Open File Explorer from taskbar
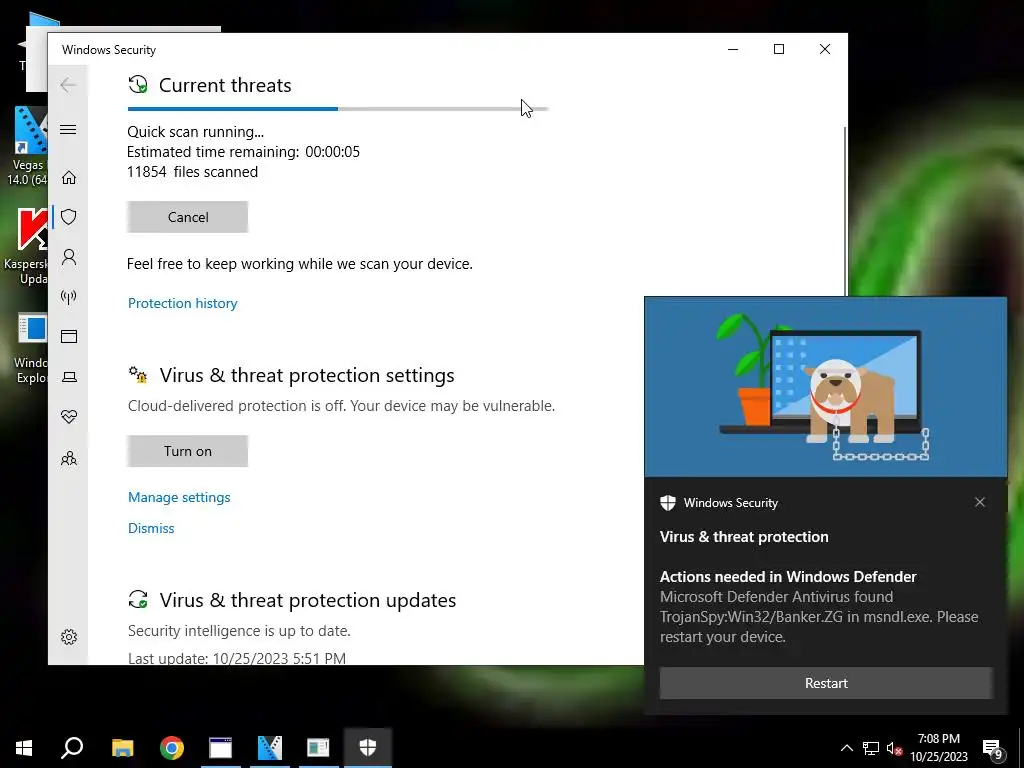Viewport: 1024px width, 768px height. [122, 748]
